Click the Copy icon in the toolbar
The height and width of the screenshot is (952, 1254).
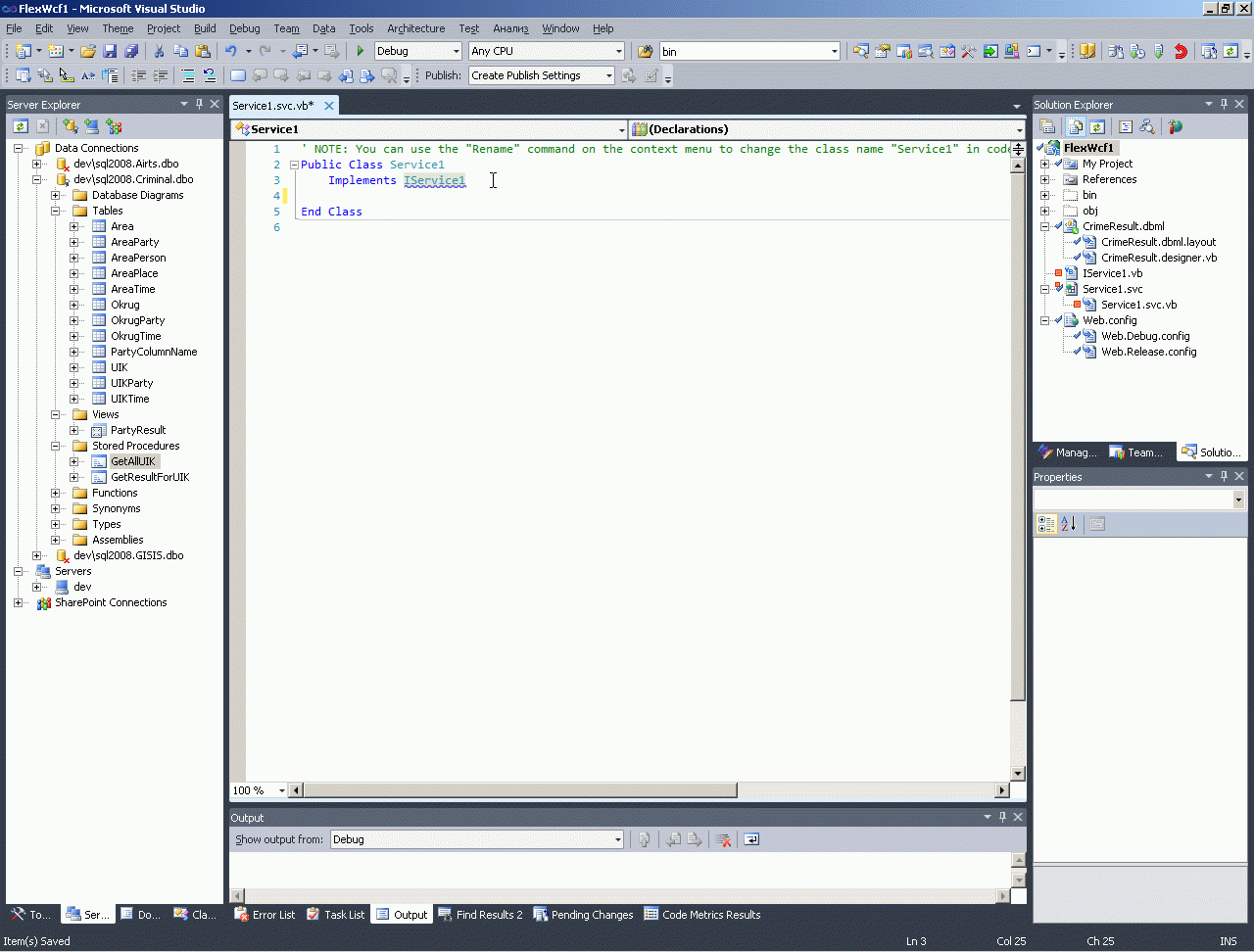(x=180, y=51)
